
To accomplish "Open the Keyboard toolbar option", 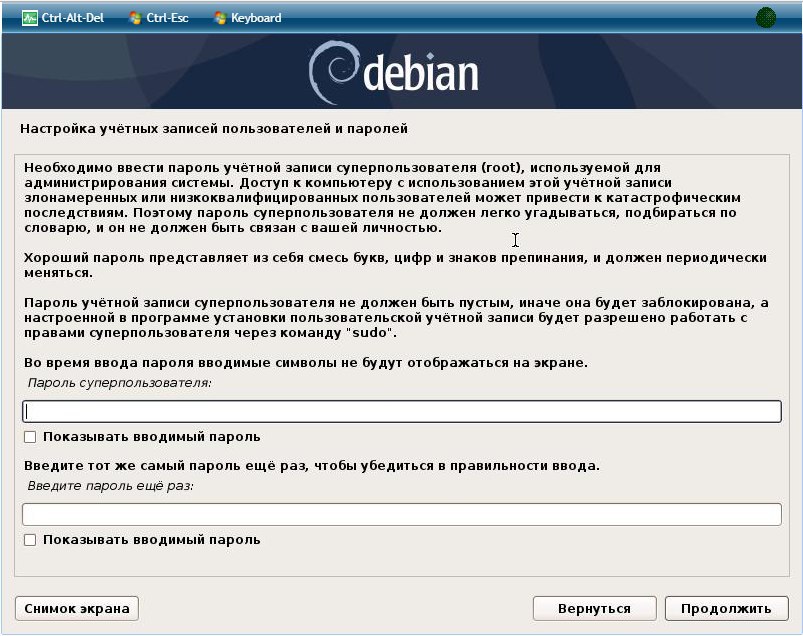I will click(248, 18).
